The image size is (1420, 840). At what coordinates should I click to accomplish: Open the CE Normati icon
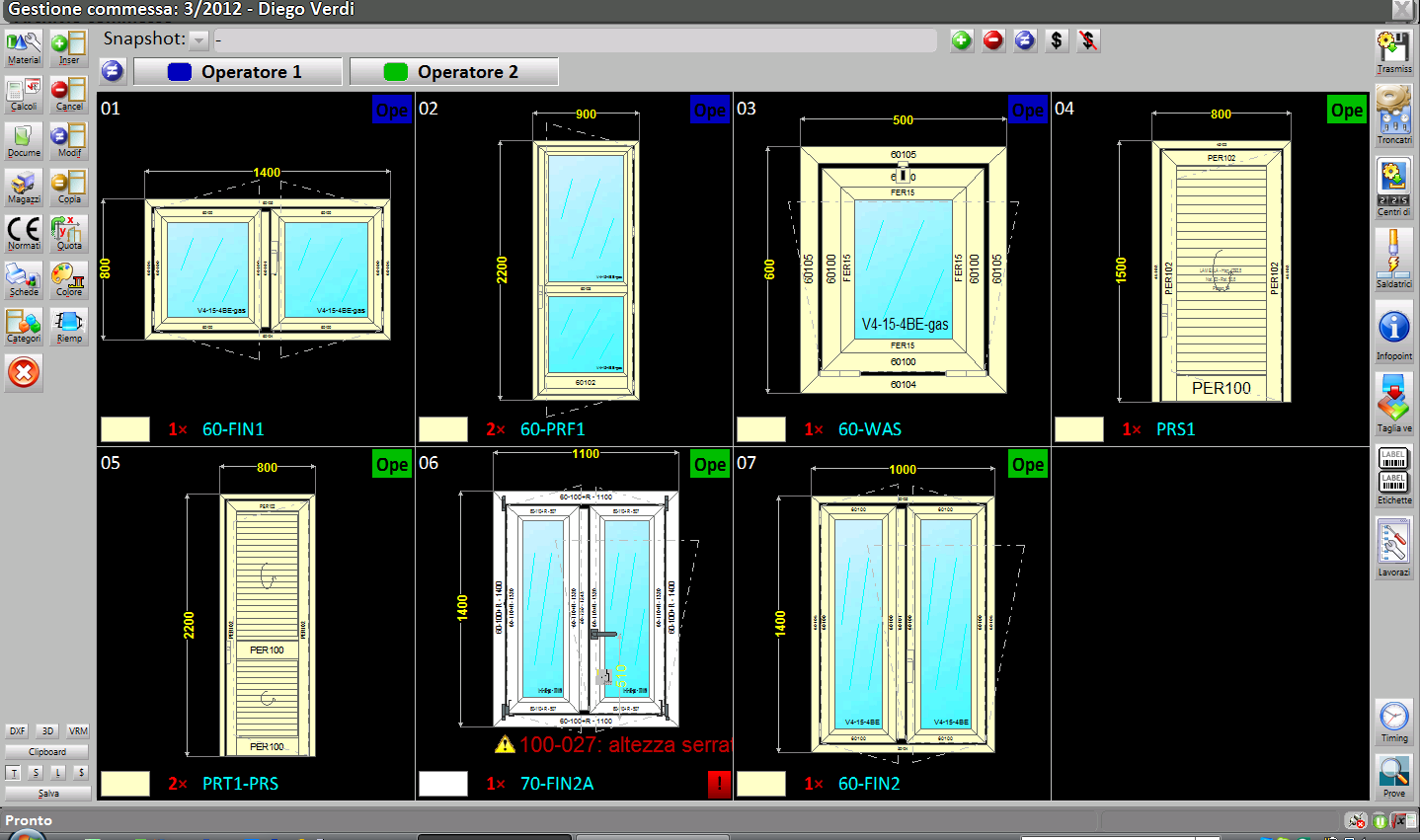tap(24, 234)
